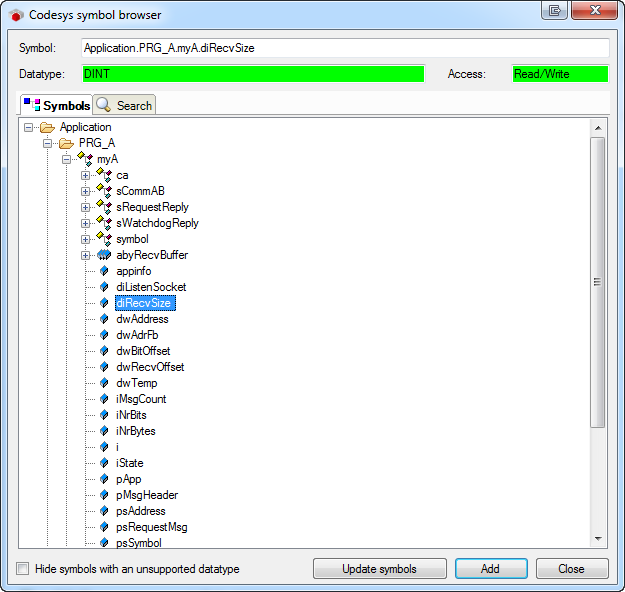Select the psSymbol tree row

[x=139, y=543]
